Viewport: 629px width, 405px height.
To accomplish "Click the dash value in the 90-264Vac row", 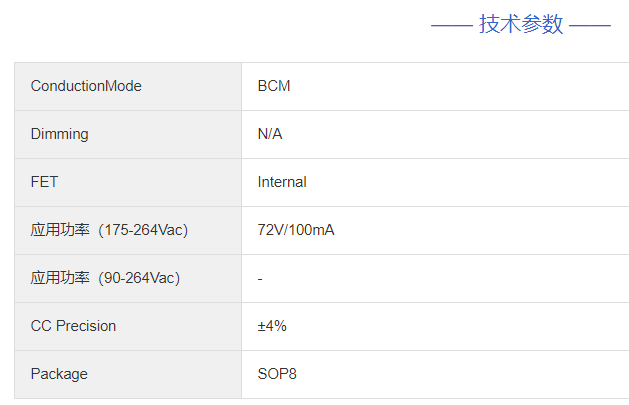I will tap(260, 278).
